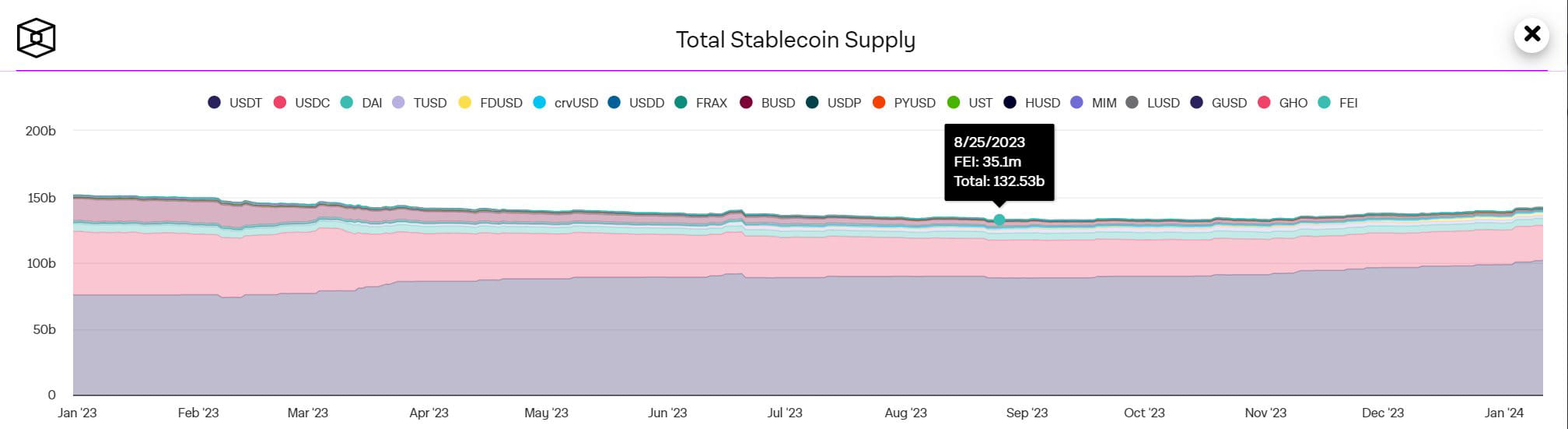Click the PYUSD orange legend dot
The width and height of the screenshot is (1568, 429).
tap(879, 103)
